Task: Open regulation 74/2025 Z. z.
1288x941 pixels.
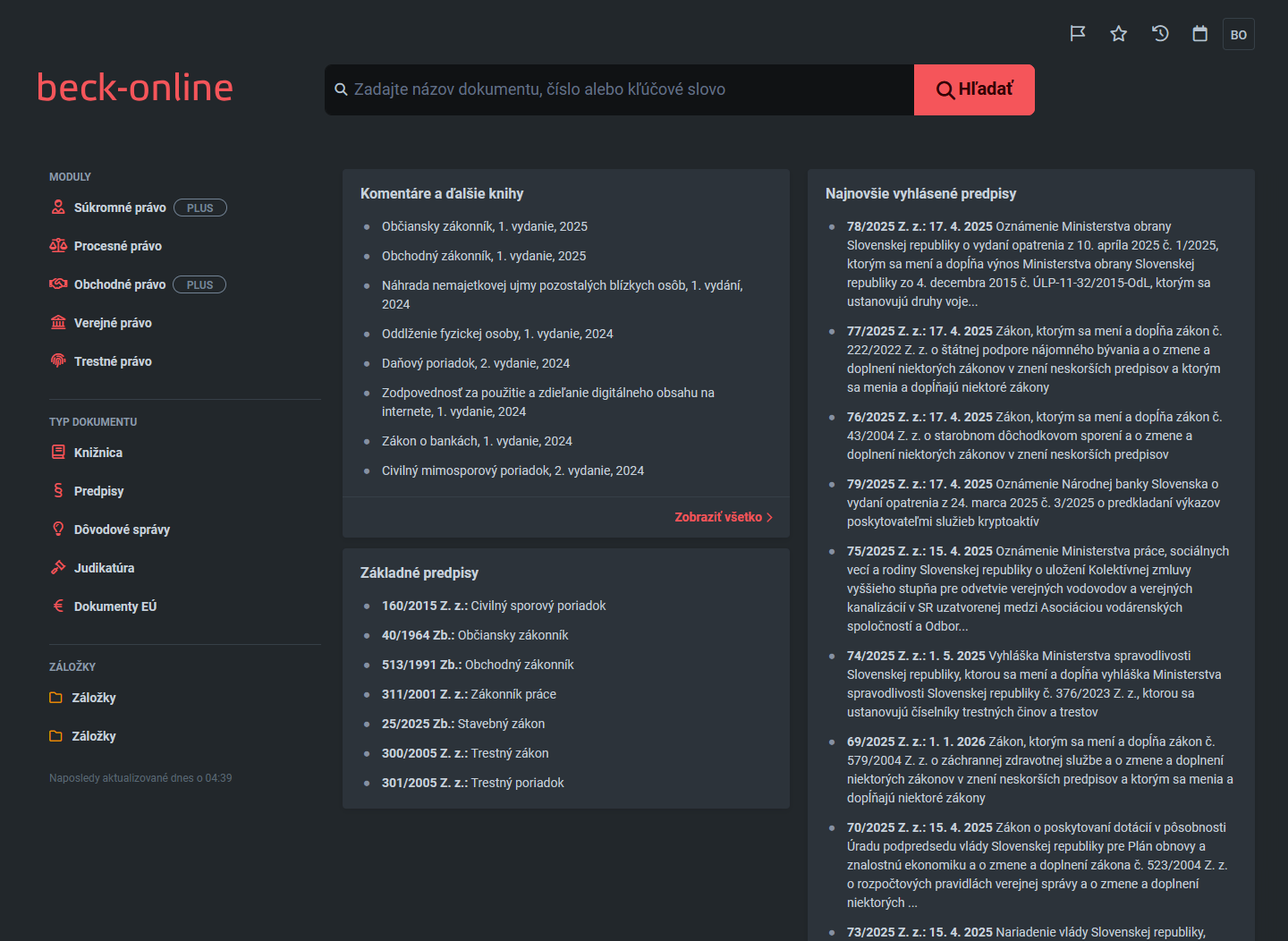Action: point(1034,683)
